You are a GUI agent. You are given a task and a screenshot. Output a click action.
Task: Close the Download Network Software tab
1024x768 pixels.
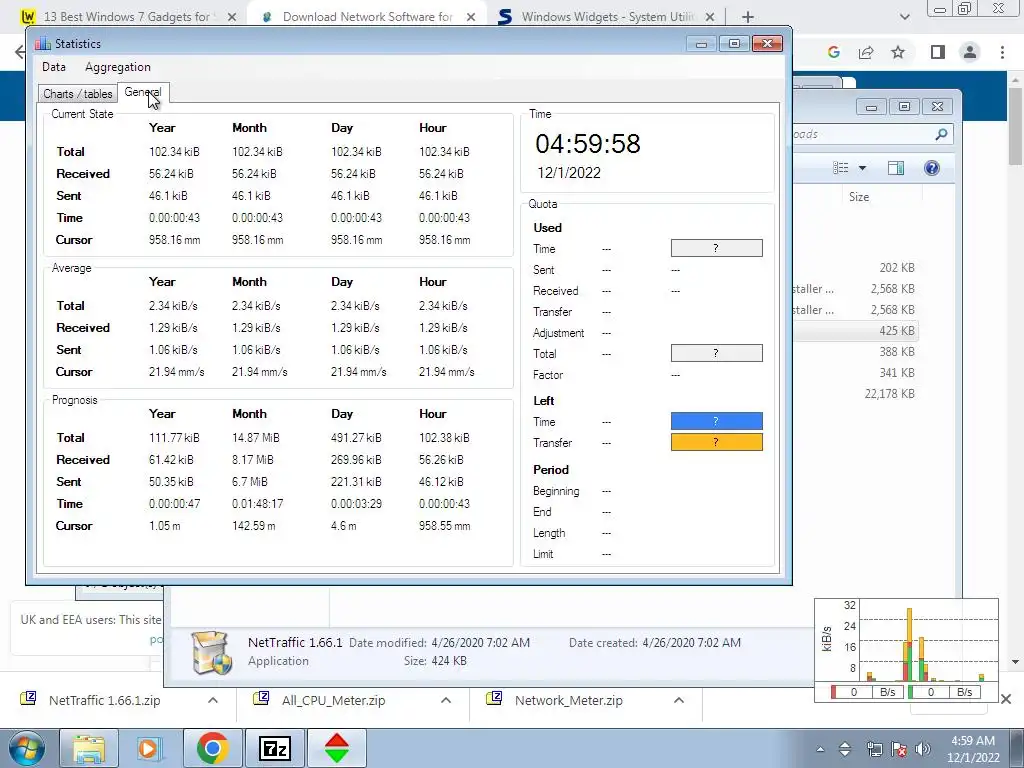click(471, 17)
